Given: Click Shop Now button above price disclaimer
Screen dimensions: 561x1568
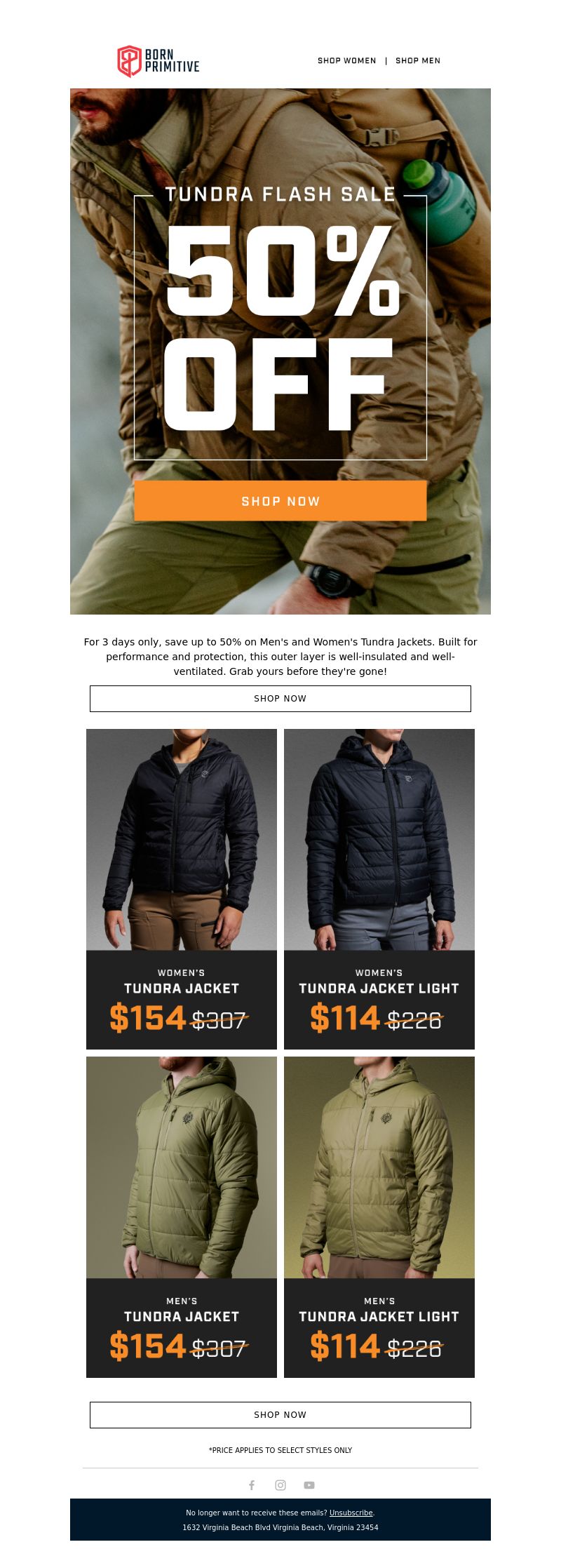Looking at the screenshot, I should click(280, 1415).
